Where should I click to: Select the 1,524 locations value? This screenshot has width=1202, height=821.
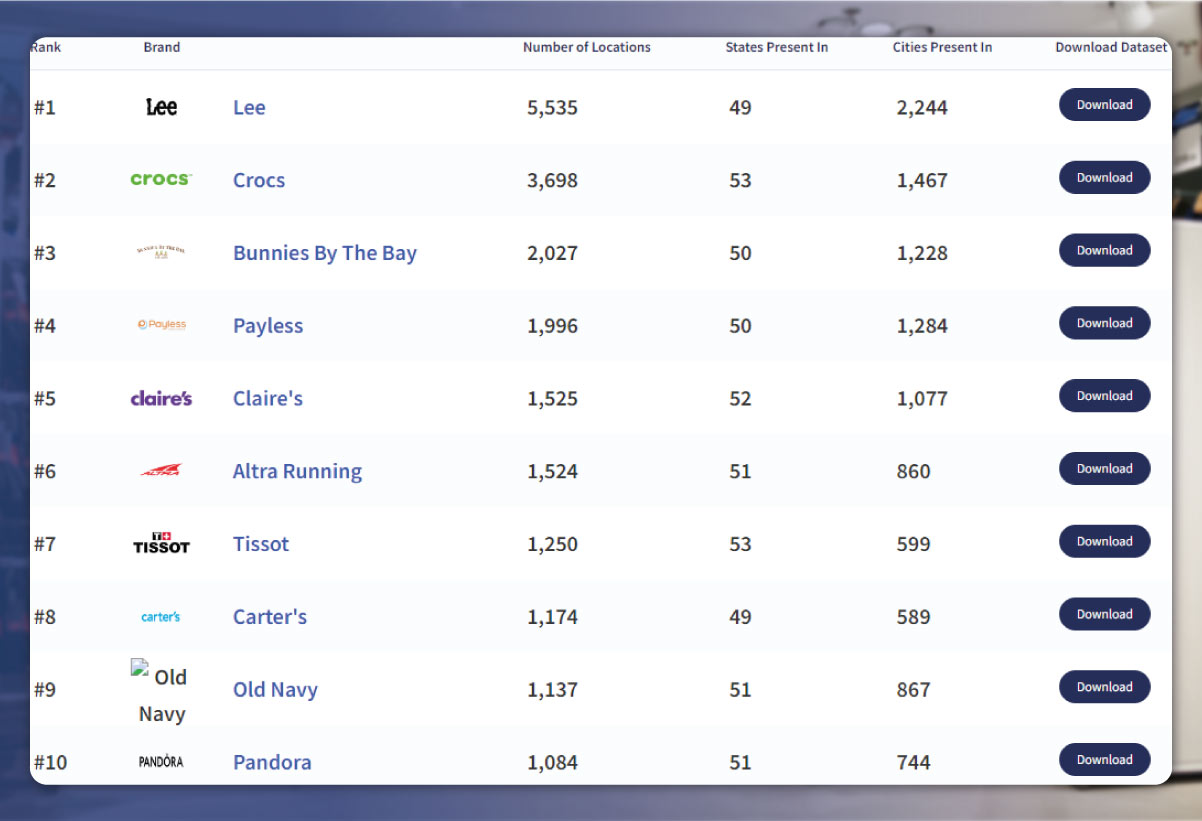point(553,471)
